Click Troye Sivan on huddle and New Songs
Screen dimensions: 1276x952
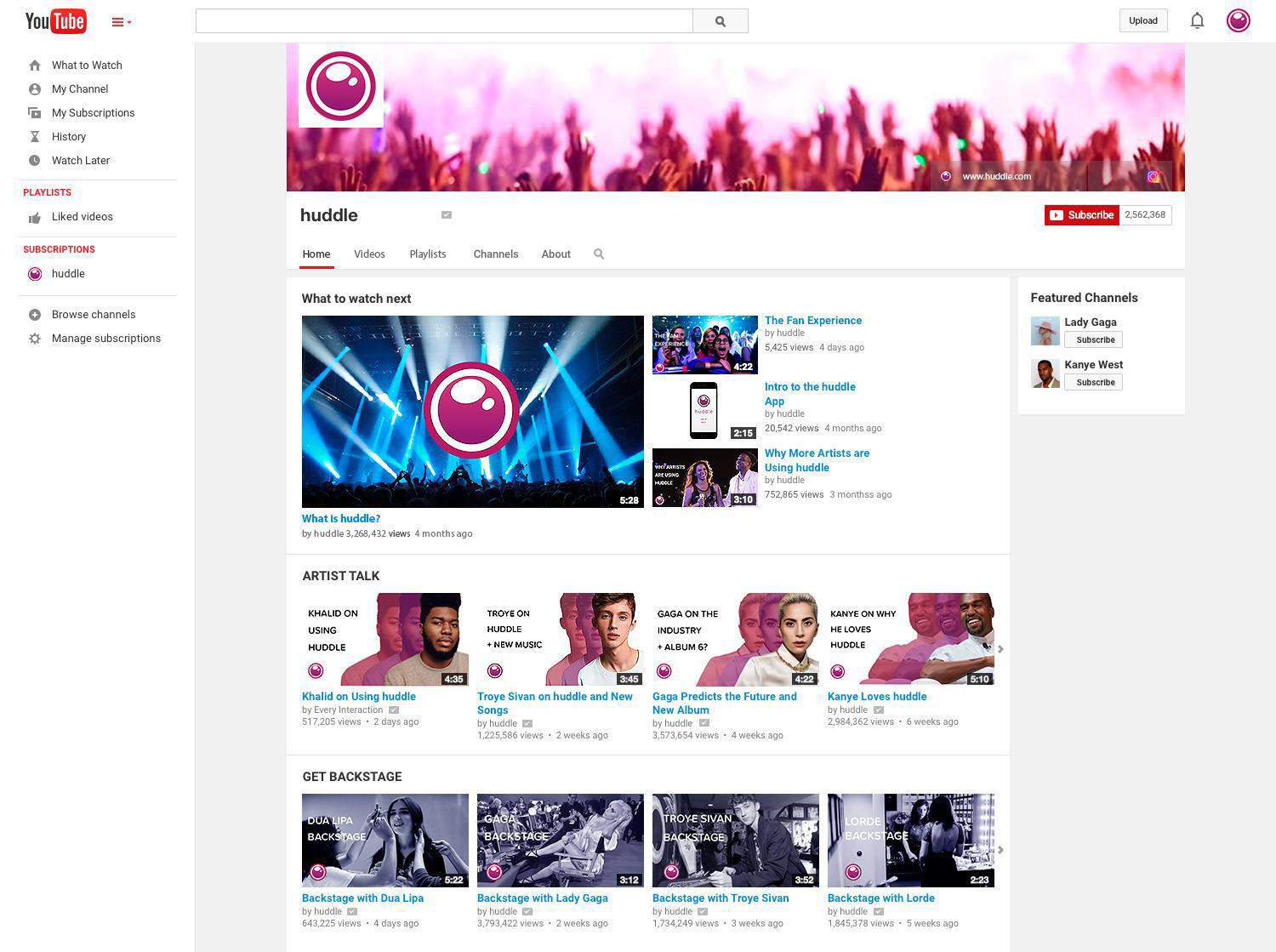[555, 704]
